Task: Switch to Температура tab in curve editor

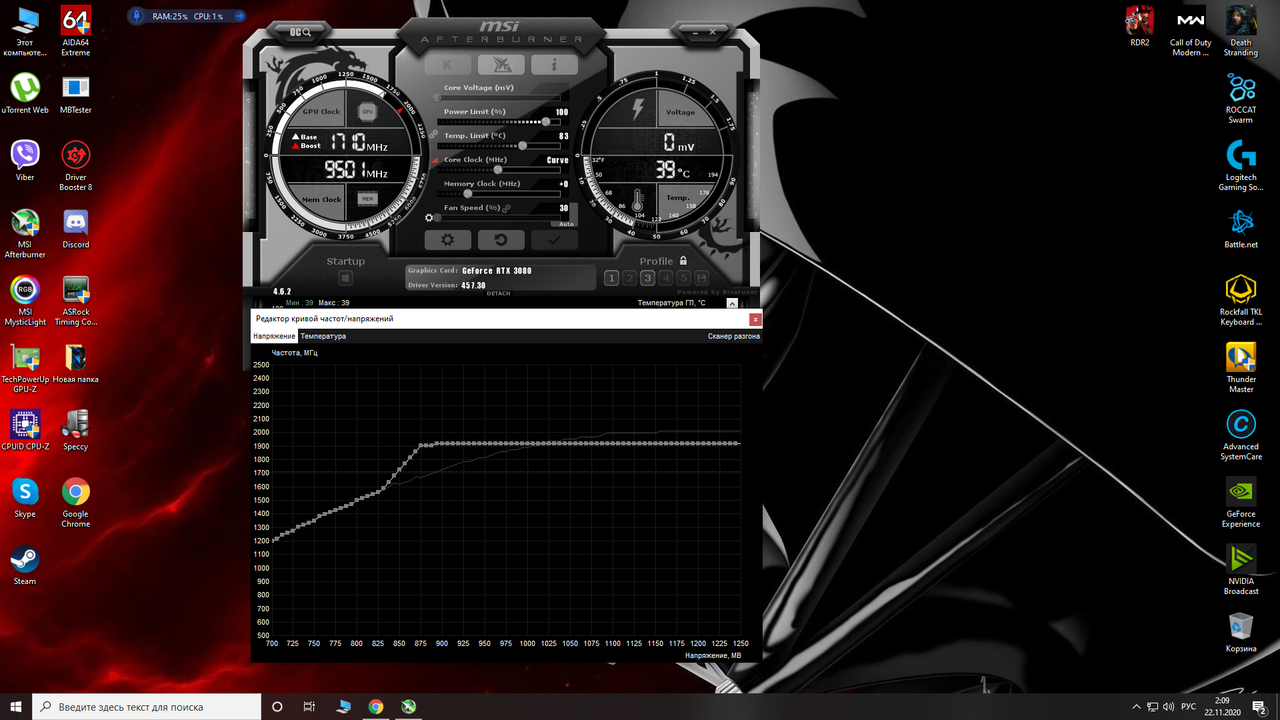Action: [x=323, y=337]
